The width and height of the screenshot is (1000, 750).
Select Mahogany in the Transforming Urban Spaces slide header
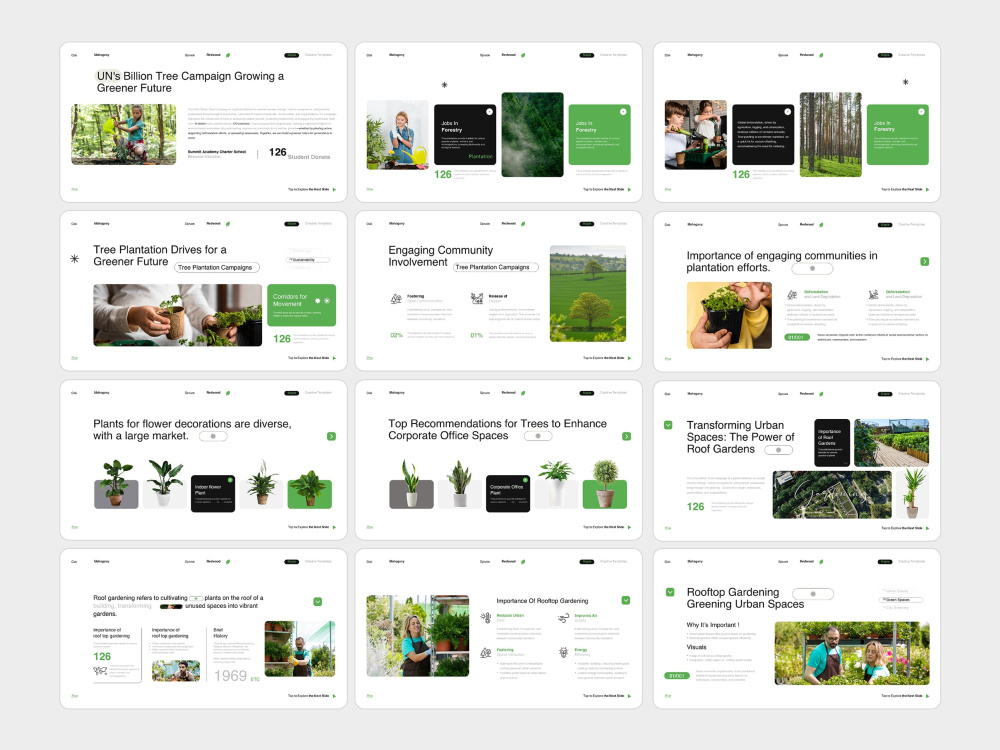695,393
